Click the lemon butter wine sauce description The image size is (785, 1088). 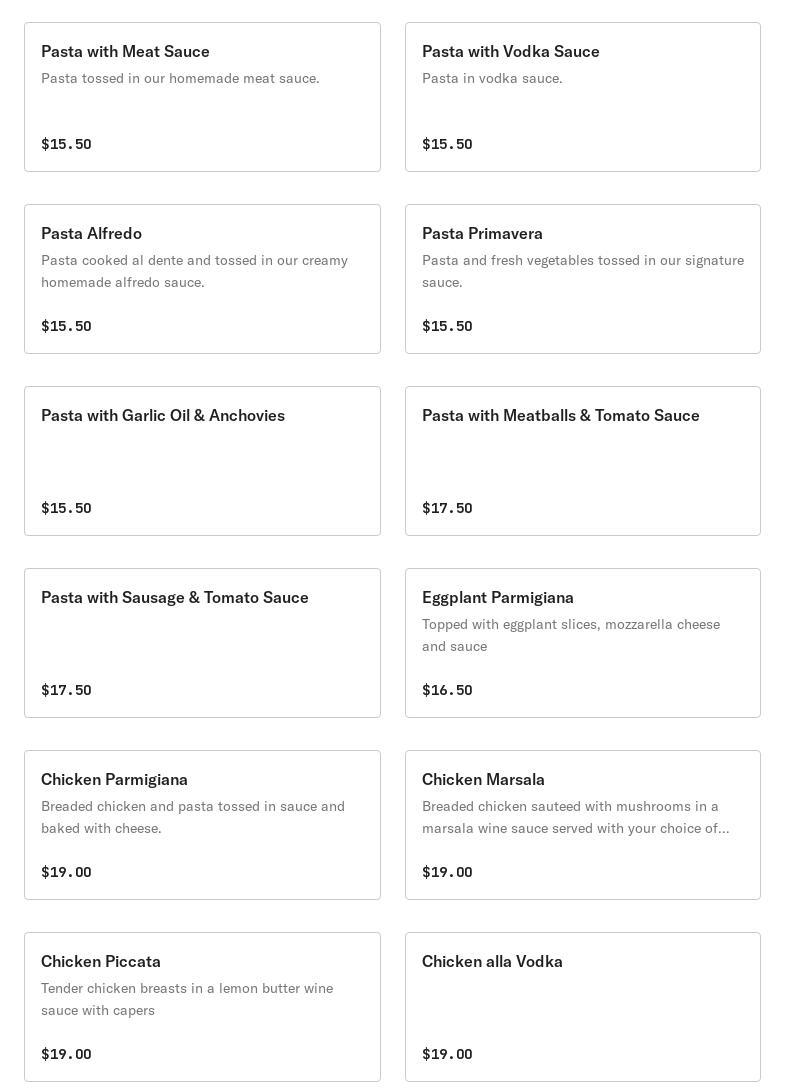point(187,999)
